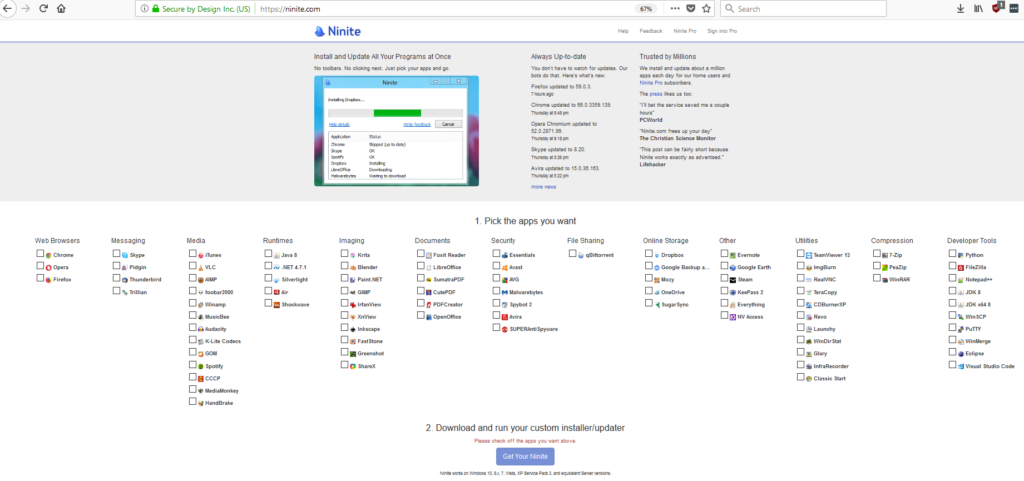Check the OneDrive checkbox
The image size is (1024, 481).
click(648, 291)
